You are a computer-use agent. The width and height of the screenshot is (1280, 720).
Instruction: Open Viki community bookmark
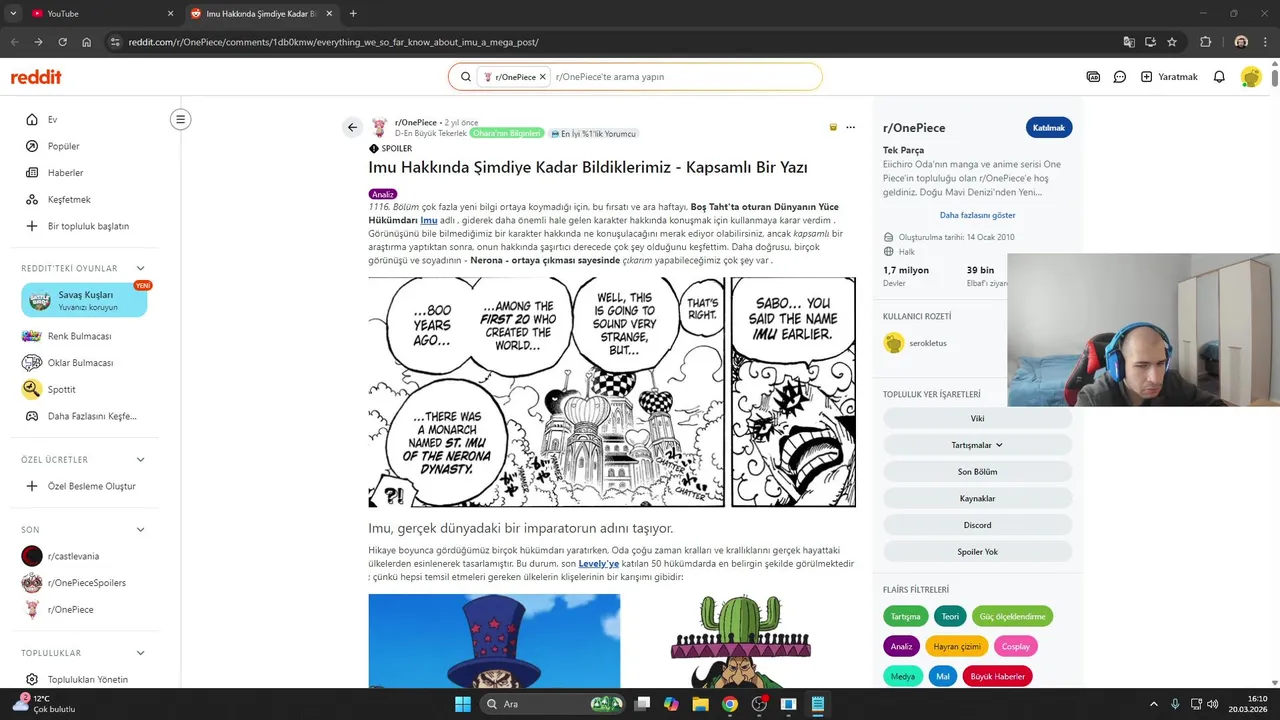click(x=977, y=418)
